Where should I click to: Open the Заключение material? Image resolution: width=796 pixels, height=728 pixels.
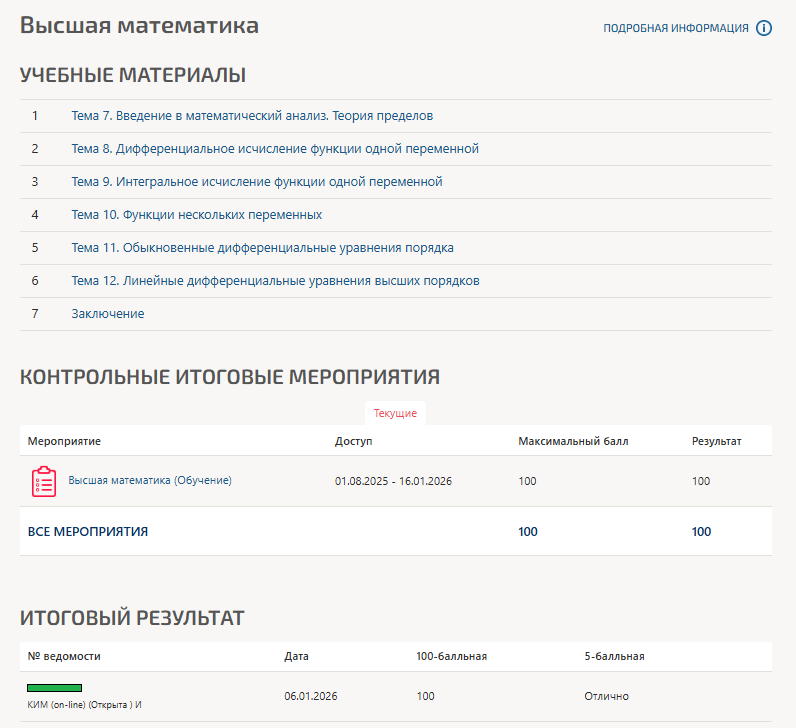click(x=108, y=314)
